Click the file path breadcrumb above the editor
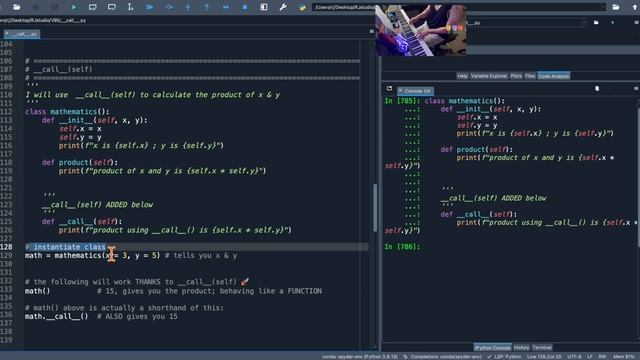Image resolution: width=640 pixels, height=360 pixels. [43, 20]
